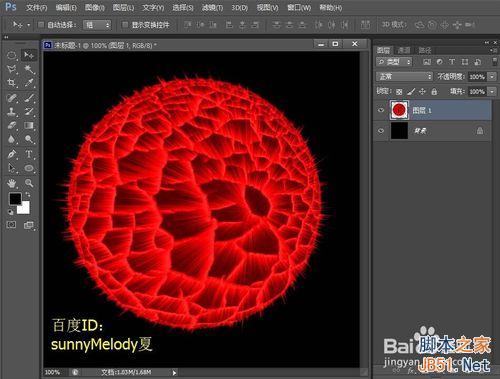Viewport: 500px width, 379px height.
Task: Toggle lock position icon
Action: [x=422, y=91]
